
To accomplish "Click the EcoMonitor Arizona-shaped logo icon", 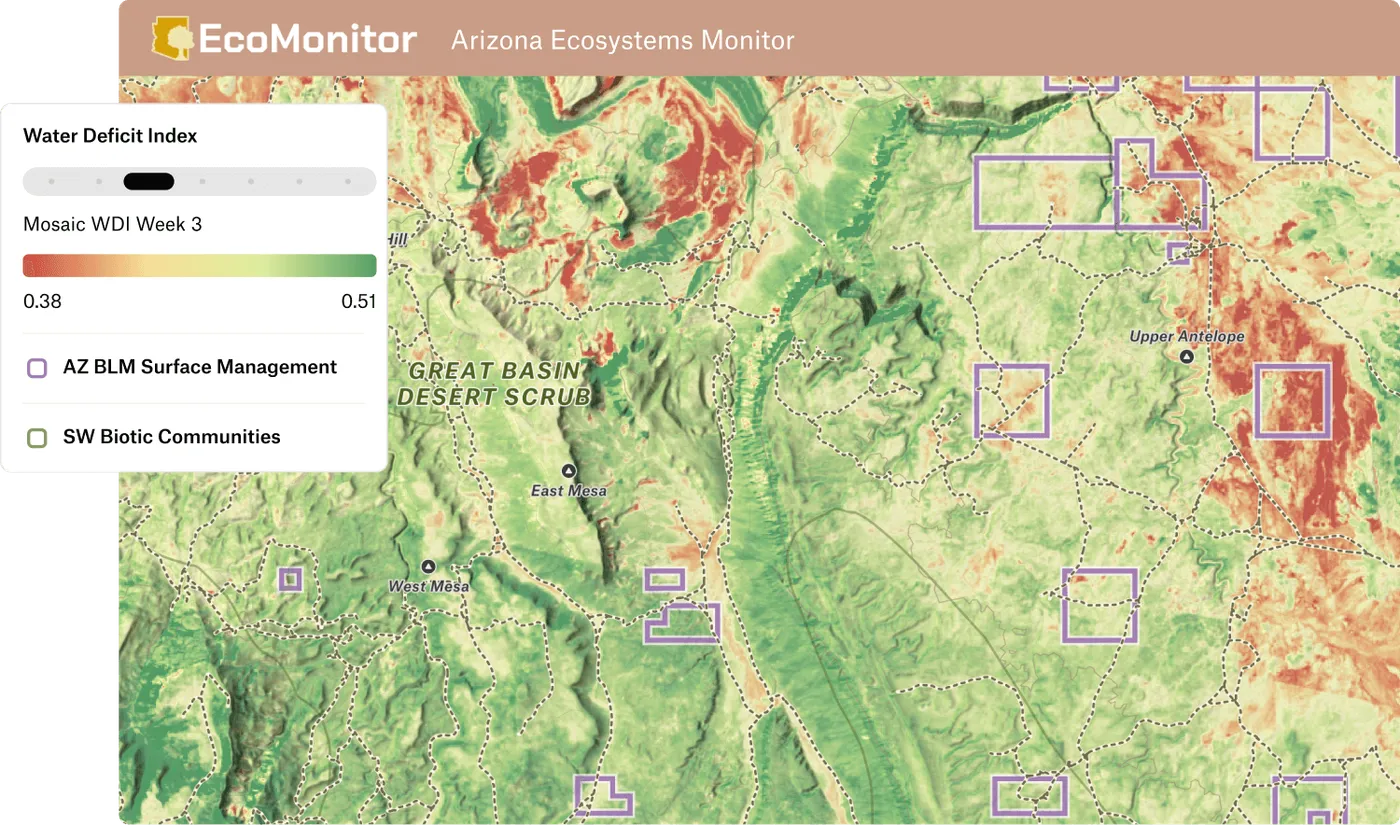I will (173, 38).
